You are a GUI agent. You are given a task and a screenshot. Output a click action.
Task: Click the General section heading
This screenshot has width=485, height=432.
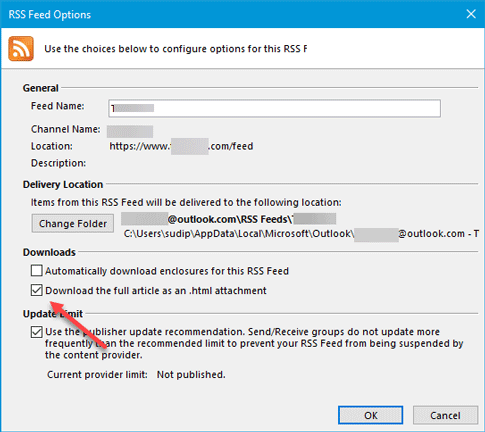point(41,88)
